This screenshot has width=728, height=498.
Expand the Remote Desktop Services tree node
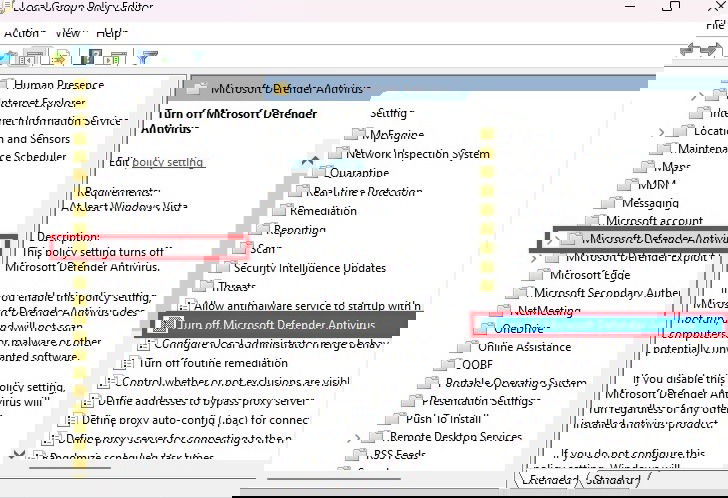tap(357, 437)
